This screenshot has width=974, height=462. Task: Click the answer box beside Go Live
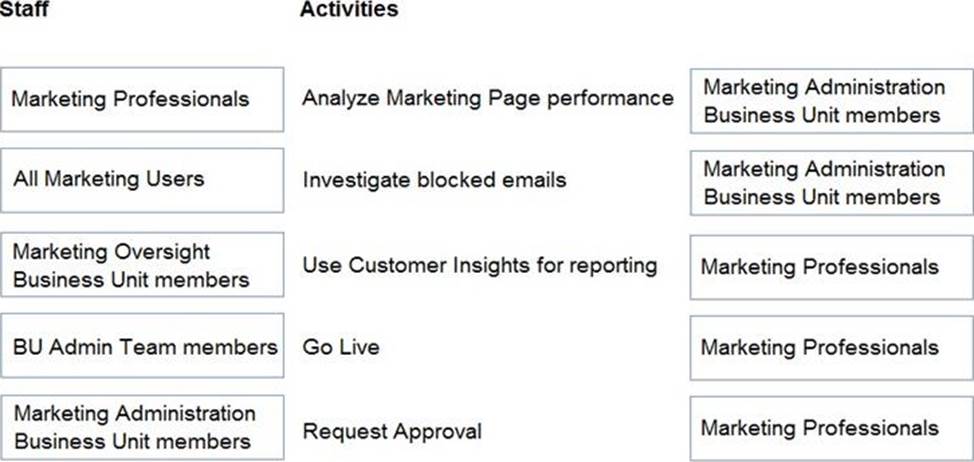click(x=831, y=348)
